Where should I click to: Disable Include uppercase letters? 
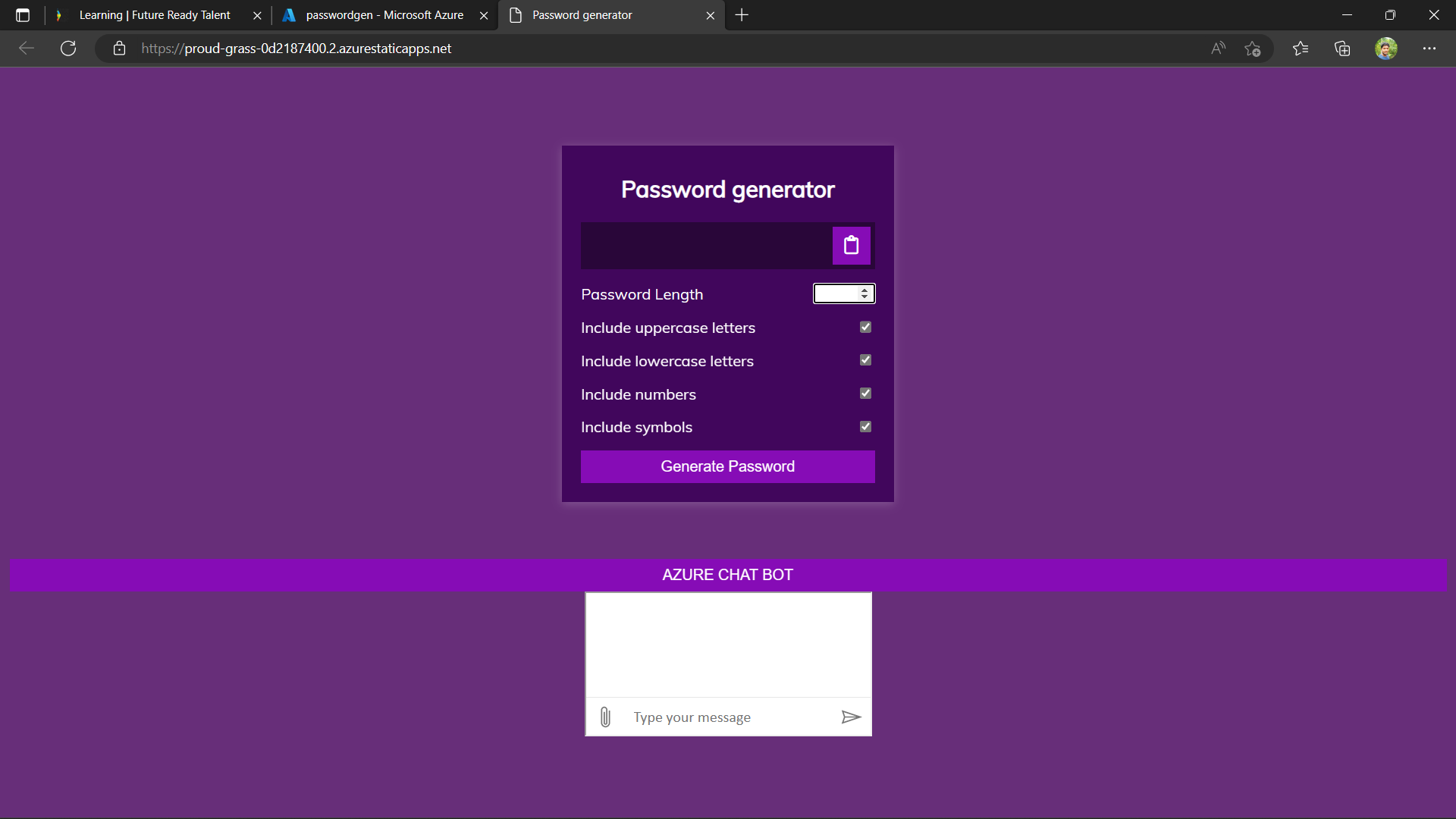click(x=865, y=327)
